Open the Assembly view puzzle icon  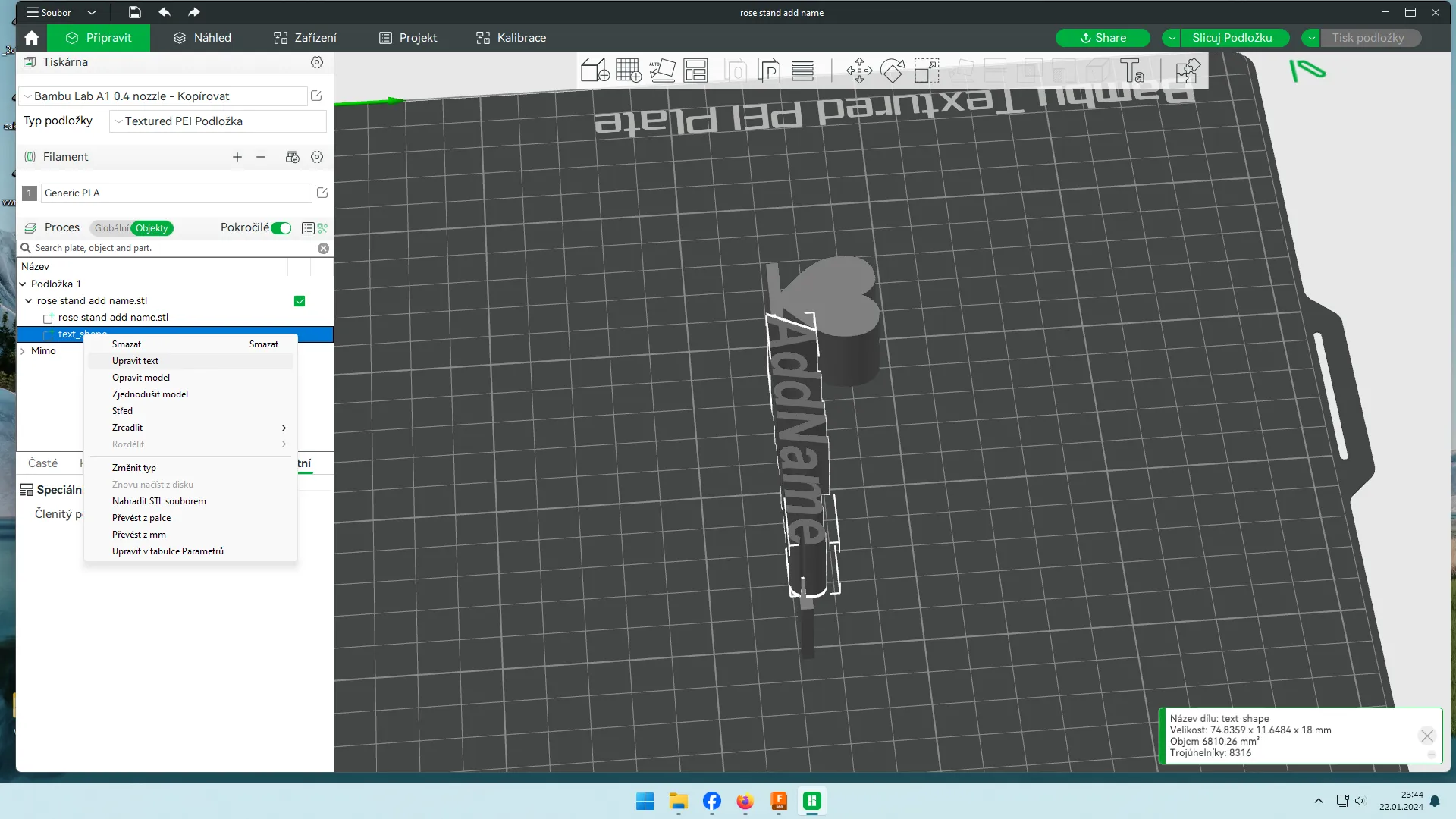pyautogui.click(x=1188, y=71)
